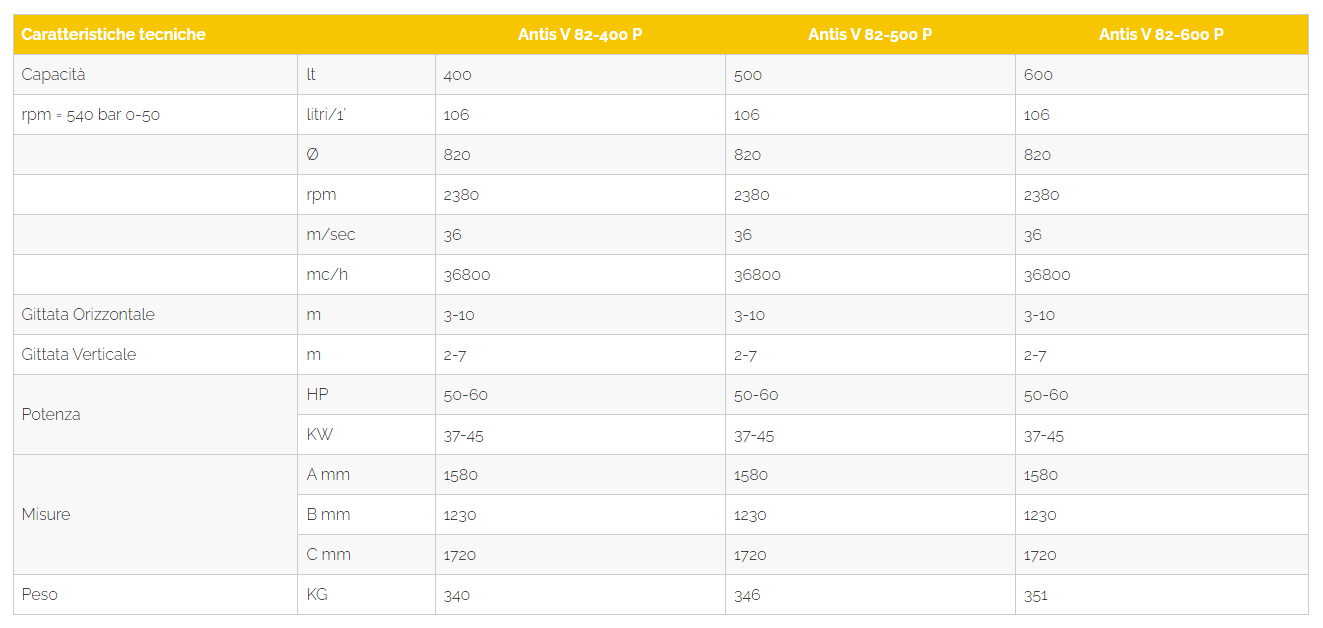
Task: Click the Caratteristiche tecniche header cell
Action: pos(155,34)
